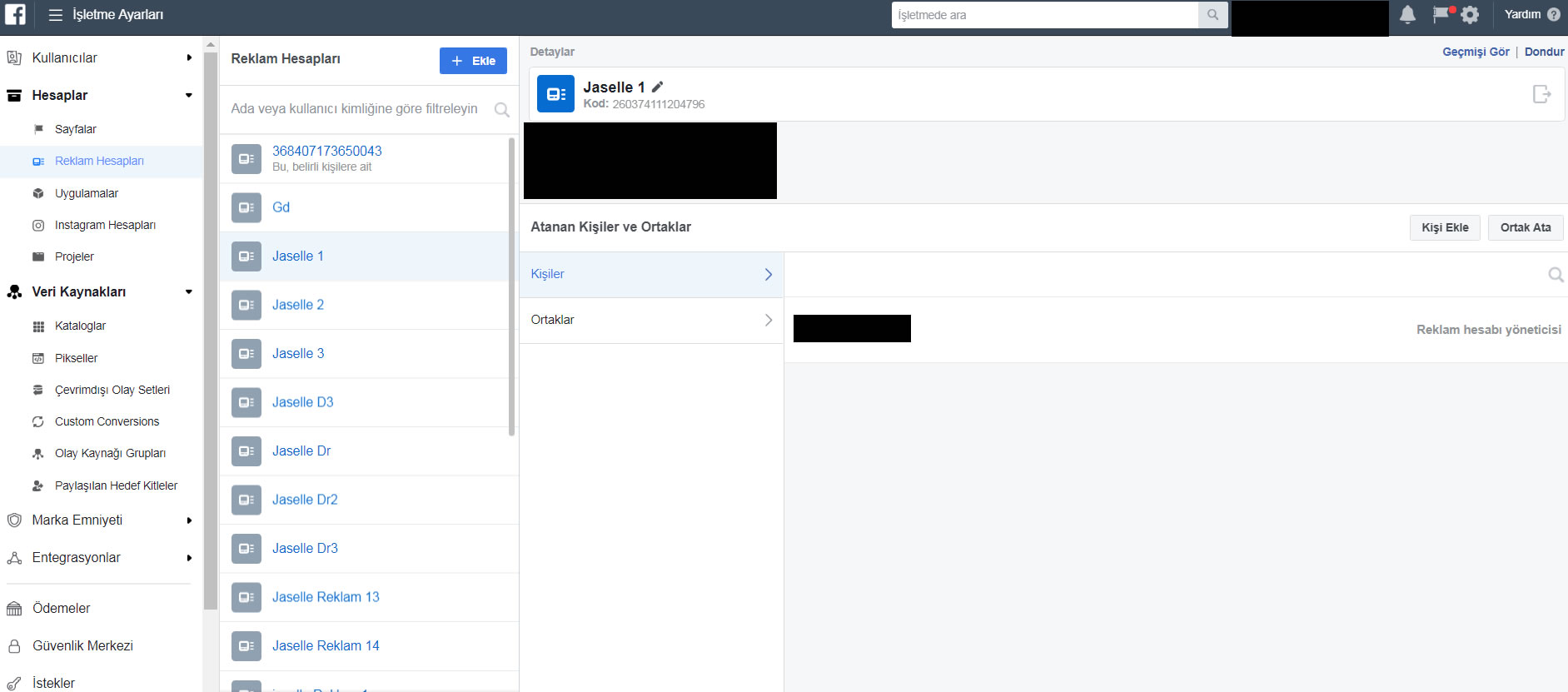Select Jaselle Reklam 13 account
This screenshot has height=692, width=1568.
pyautogui.click(x=369, y=597)
